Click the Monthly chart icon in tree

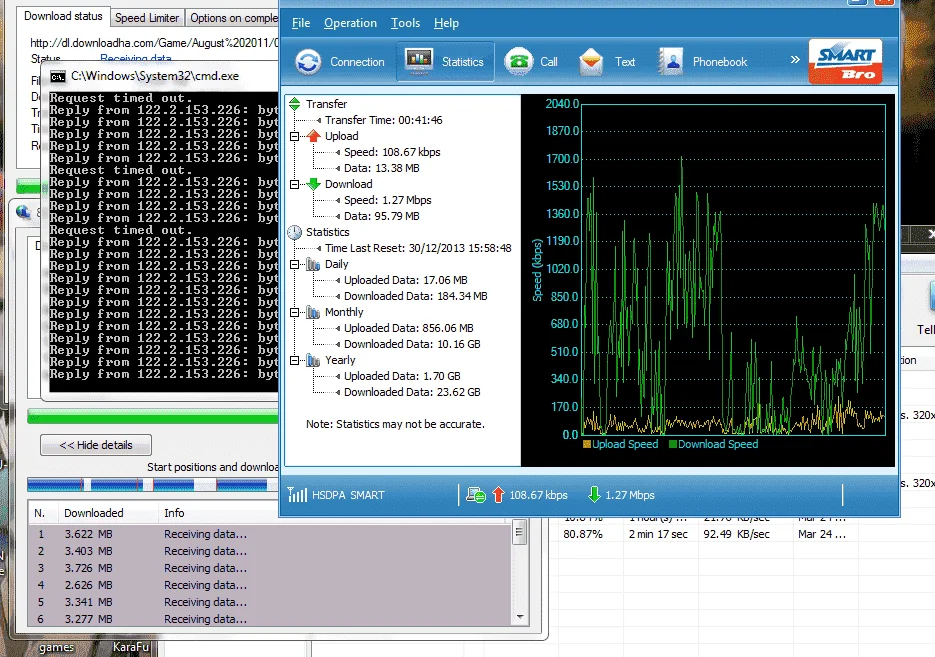(313, 312)
